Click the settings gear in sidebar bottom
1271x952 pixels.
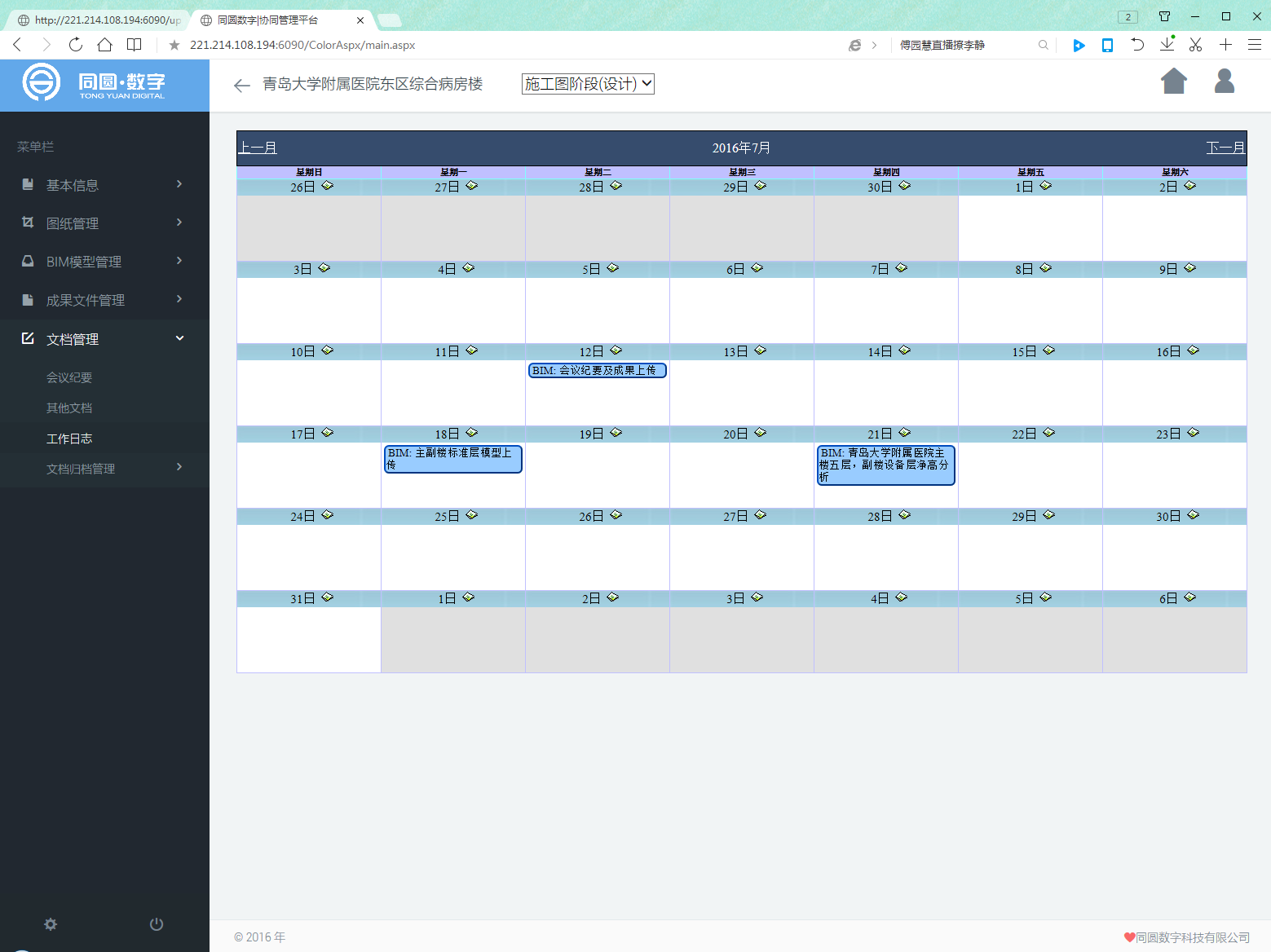pos(51,924)
